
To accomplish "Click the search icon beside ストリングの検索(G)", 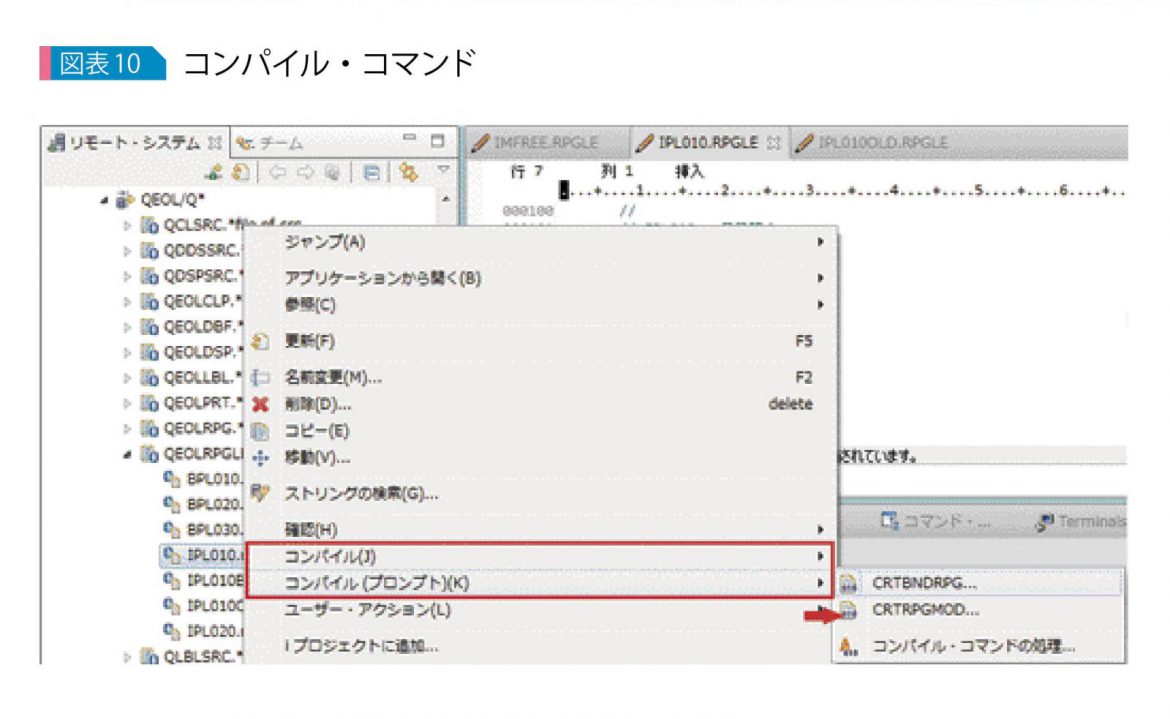I will [x=259, y=490].
